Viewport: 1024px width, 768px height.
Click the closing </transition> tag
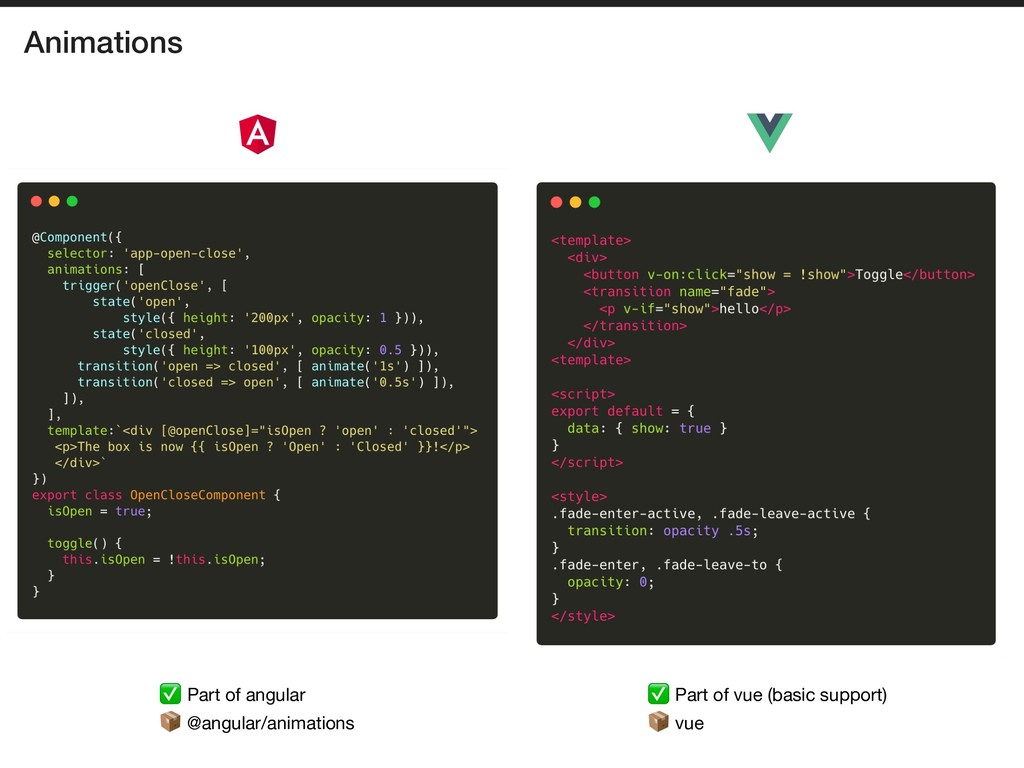point(635,326)
